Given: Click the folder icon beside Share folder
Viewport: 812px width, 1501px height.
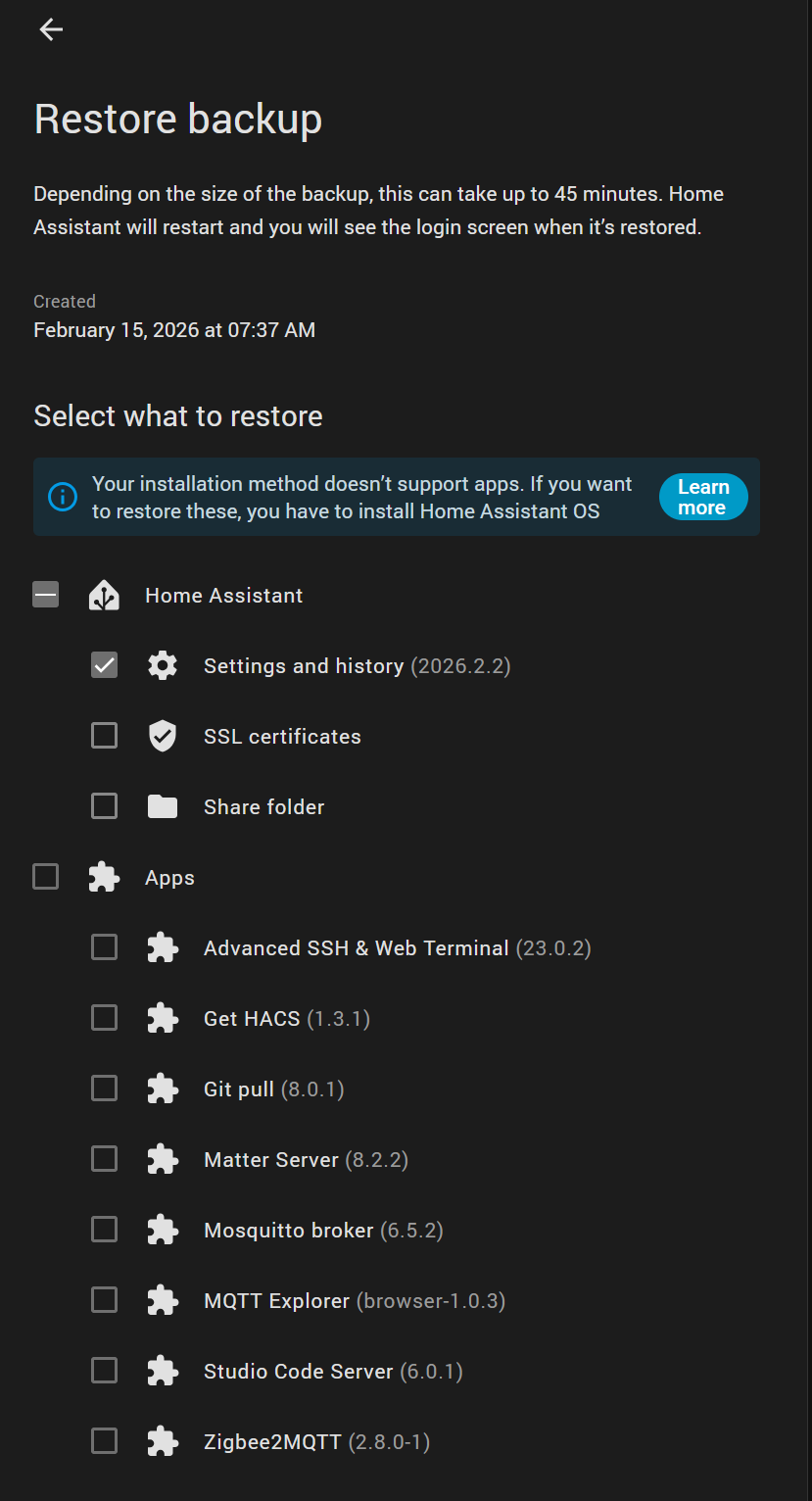Looking at the screenshot, I should [163, 807].
